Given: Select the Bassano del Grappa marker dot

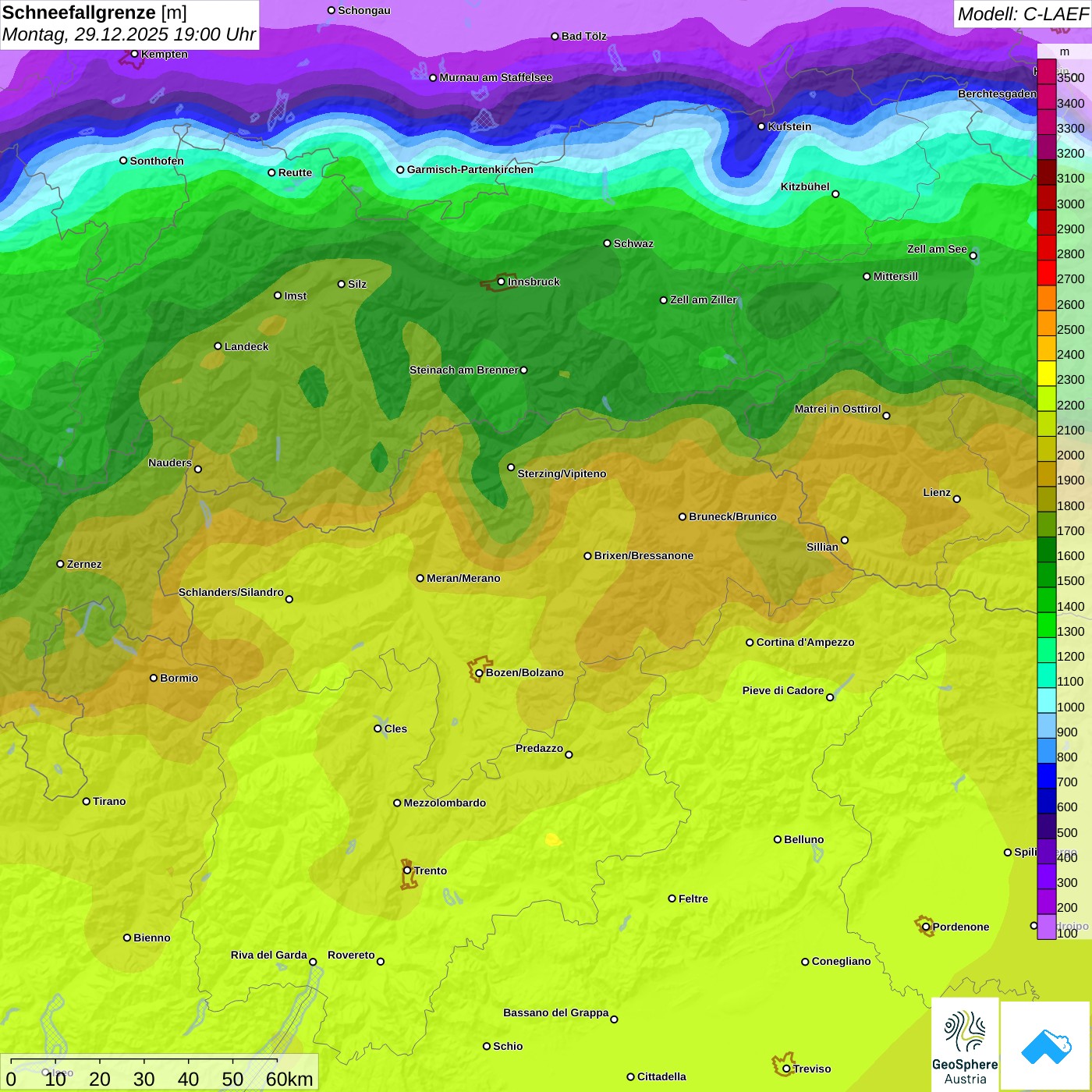Looking at the screenshot, I should 614,1019.
